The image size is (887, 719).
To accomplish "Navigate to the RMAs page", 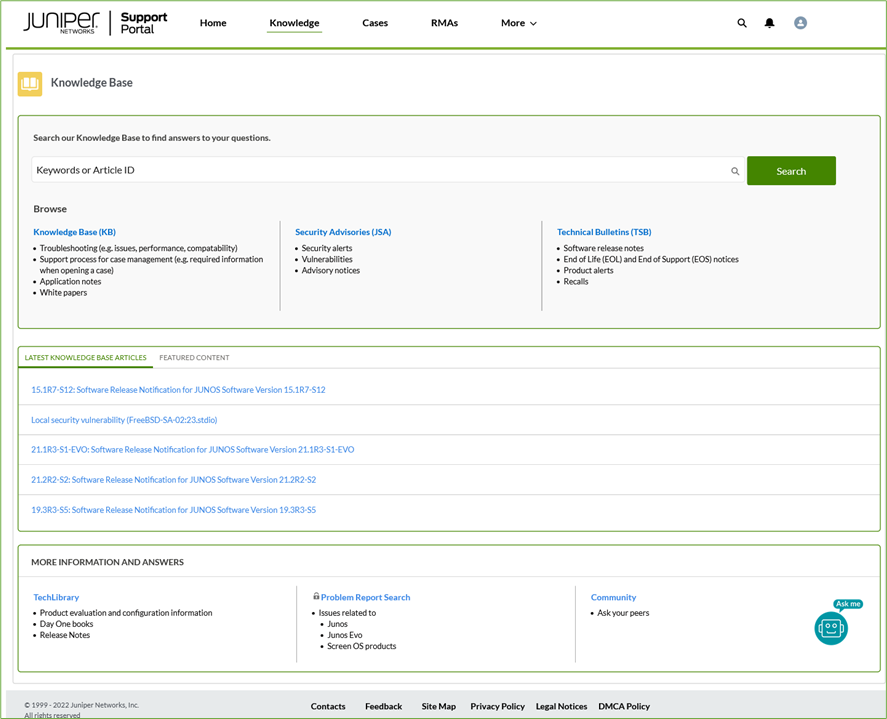I will coord(444,22).
